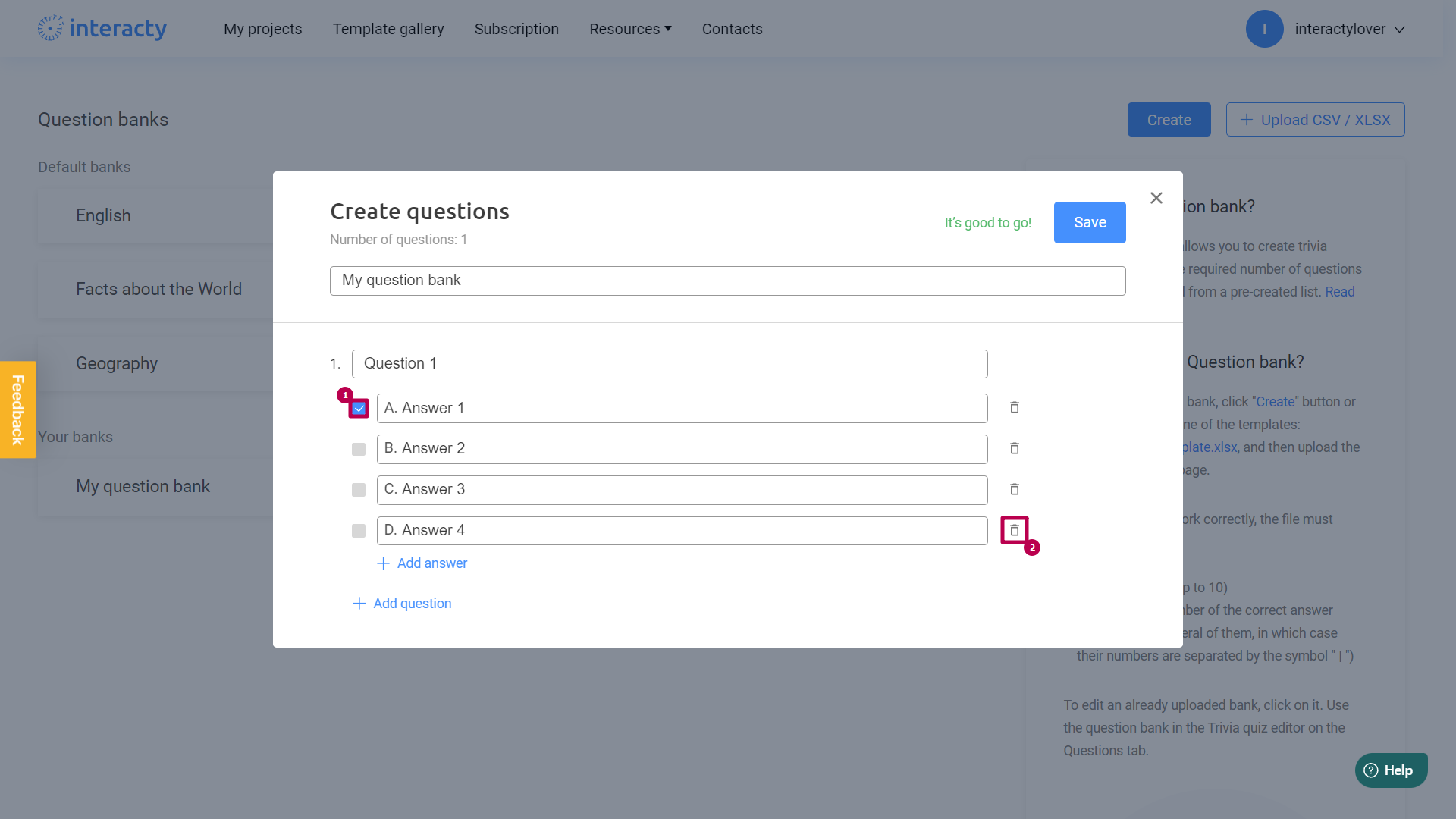
Task: Expand the Resources dropdown menu
Action: pos(630,29)
